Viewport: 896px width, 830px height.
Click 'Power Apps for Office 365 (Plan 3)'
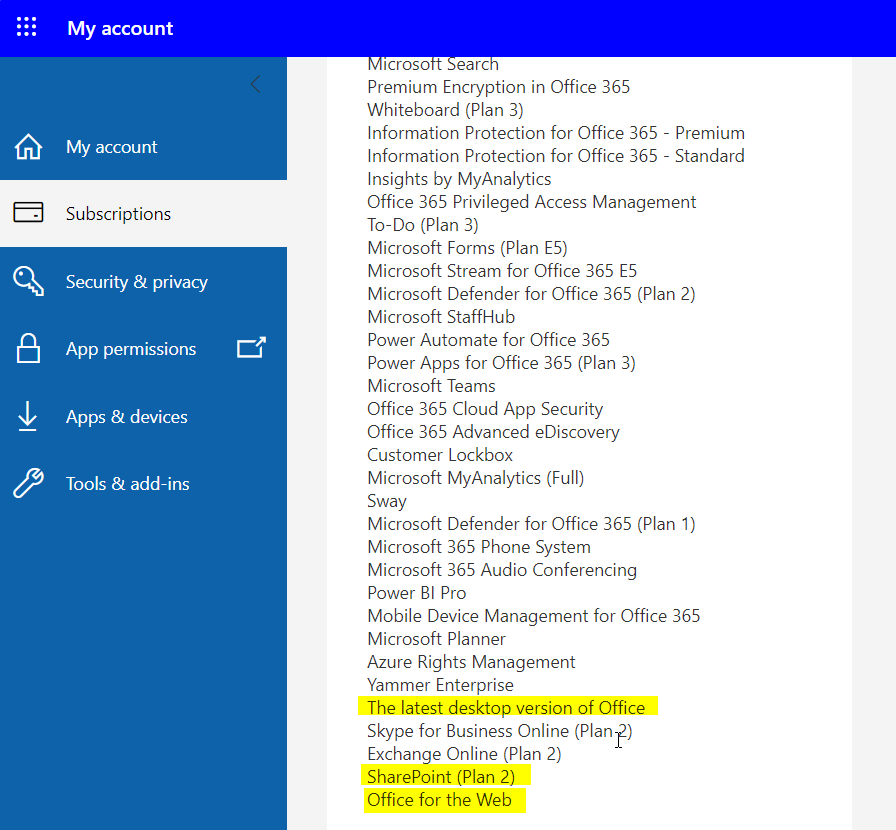point(501,362)
